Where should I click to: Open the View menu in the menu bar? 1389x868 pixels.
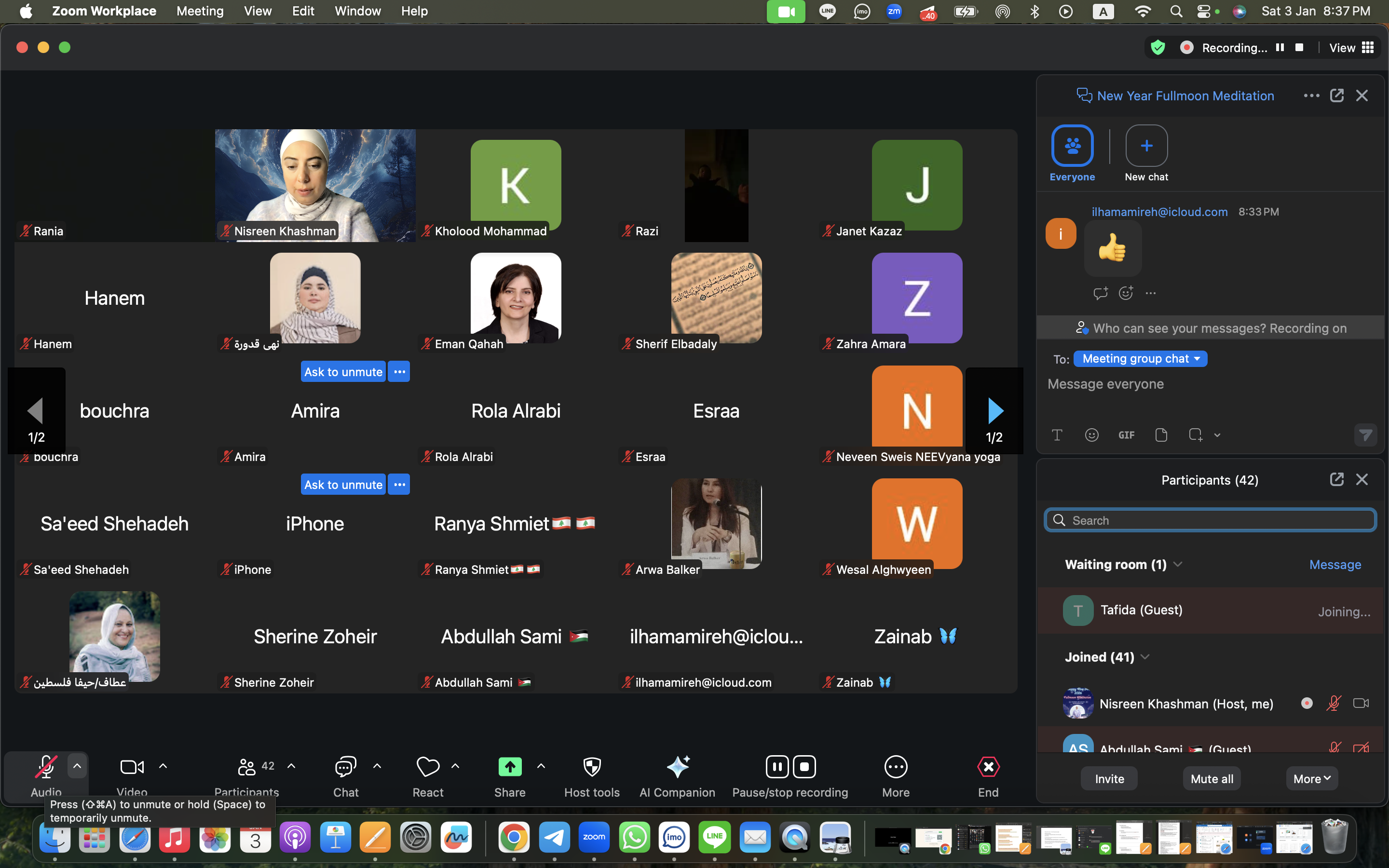click(x=257, y=11)
